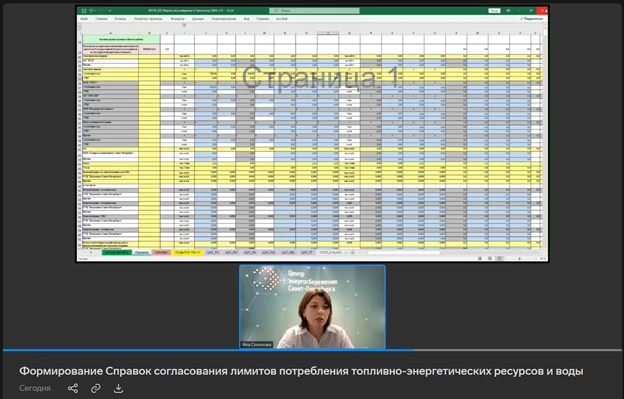Click the share icon below the video title
Viewport: 624px width, 399px height.
[x=73, y=388]
